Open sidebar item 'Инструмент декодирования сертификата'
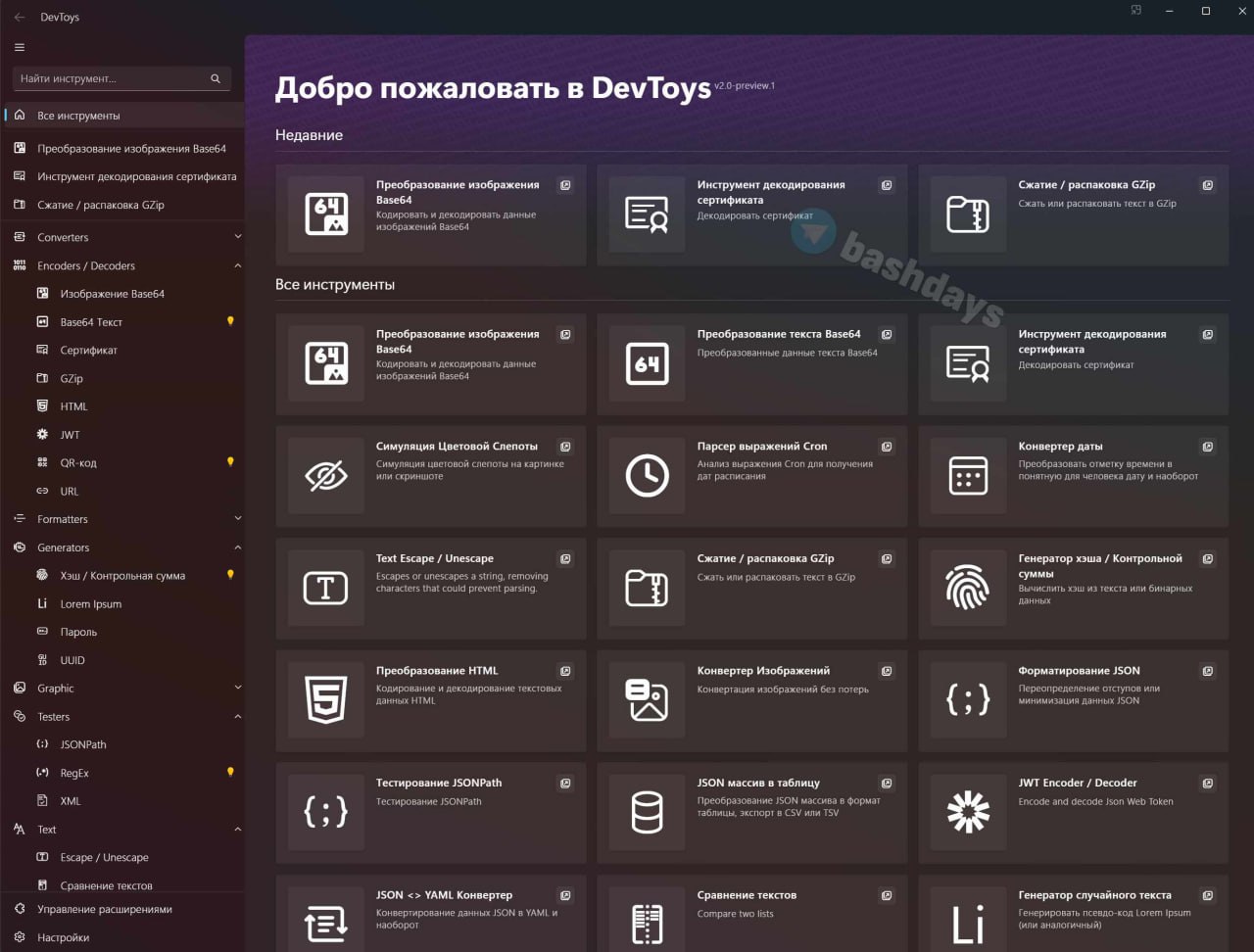 coord(124,177)
